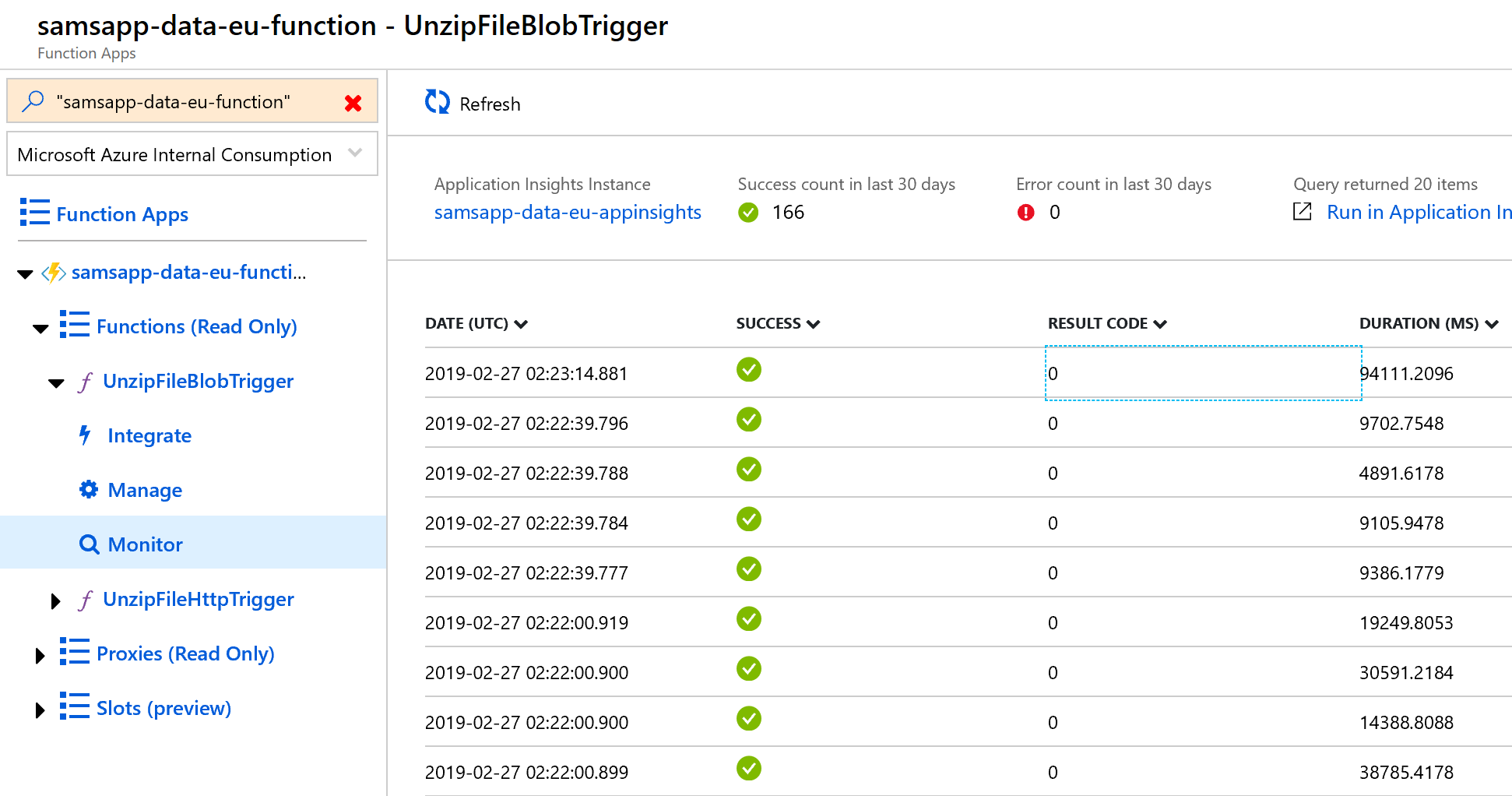1512x796 pixels.
Task: Open the samsapp-data-eu-appinsights link
Action: pyautogui.click(x=567, y=212)
